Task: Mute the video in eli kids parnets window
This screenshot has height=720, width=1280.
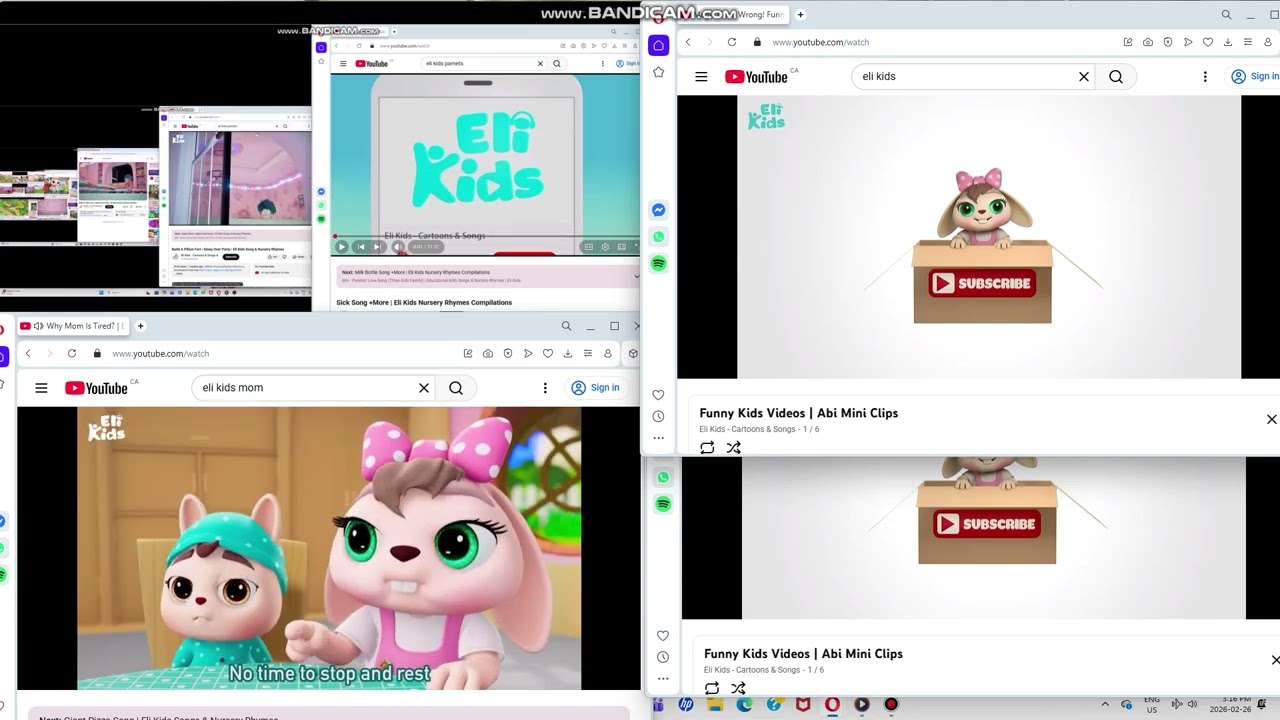Action: point(397,247)
